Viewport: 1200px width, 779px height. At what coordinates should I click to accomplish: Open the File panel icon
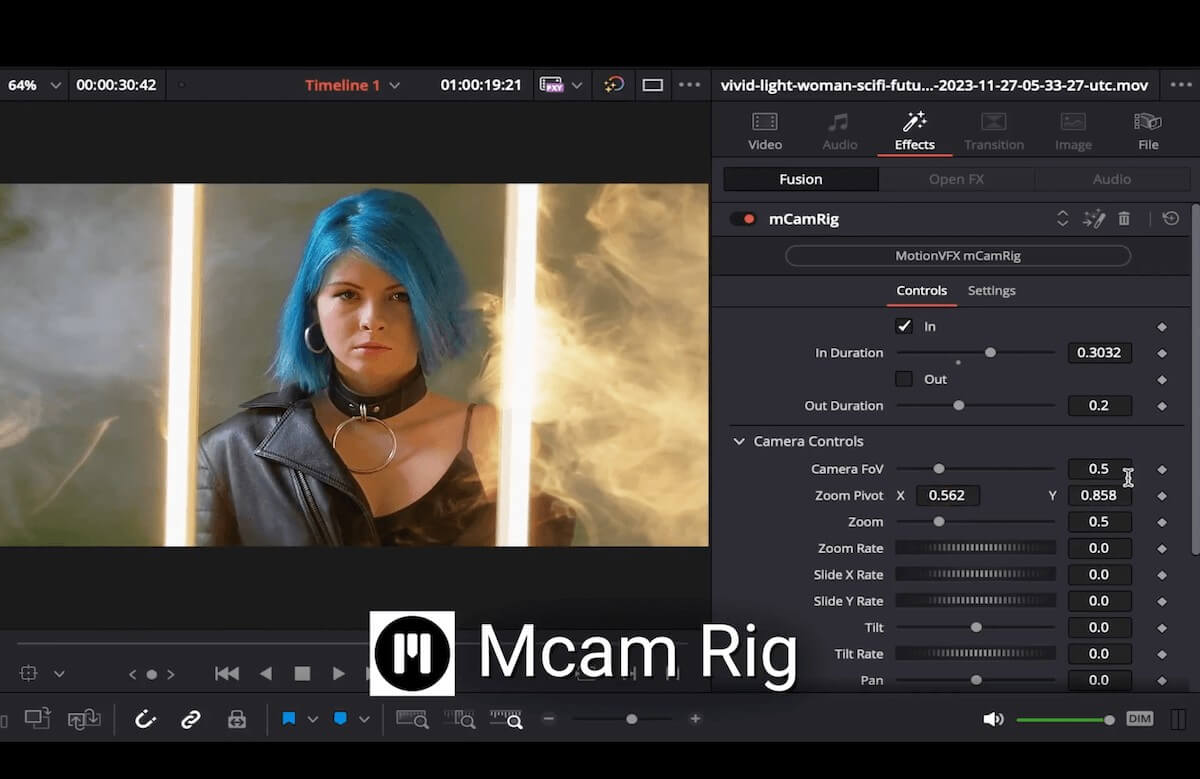click(1147, 129)
